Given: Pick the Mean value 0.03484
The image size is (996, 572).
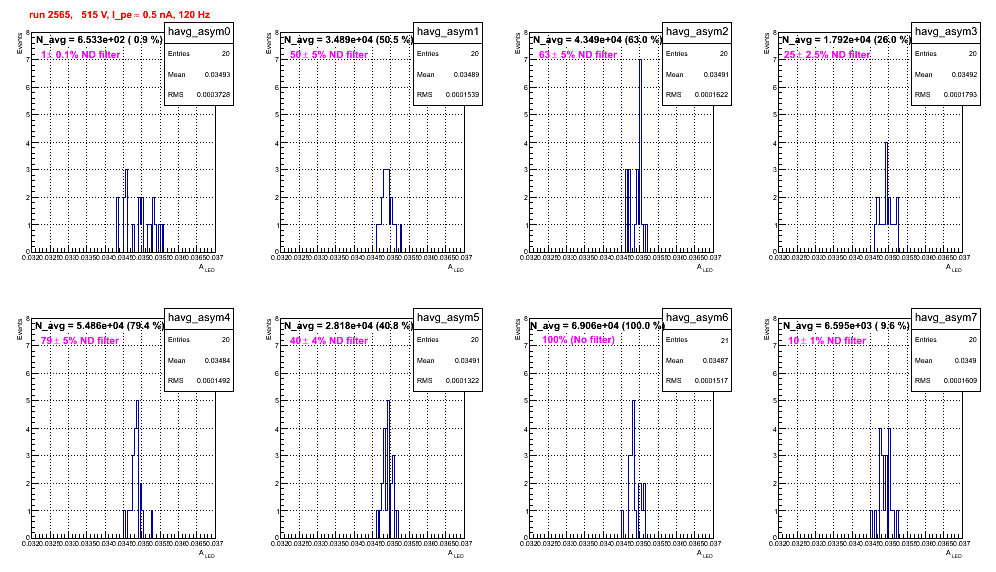Looking at the screenshot, I should [x=217, y=360].
